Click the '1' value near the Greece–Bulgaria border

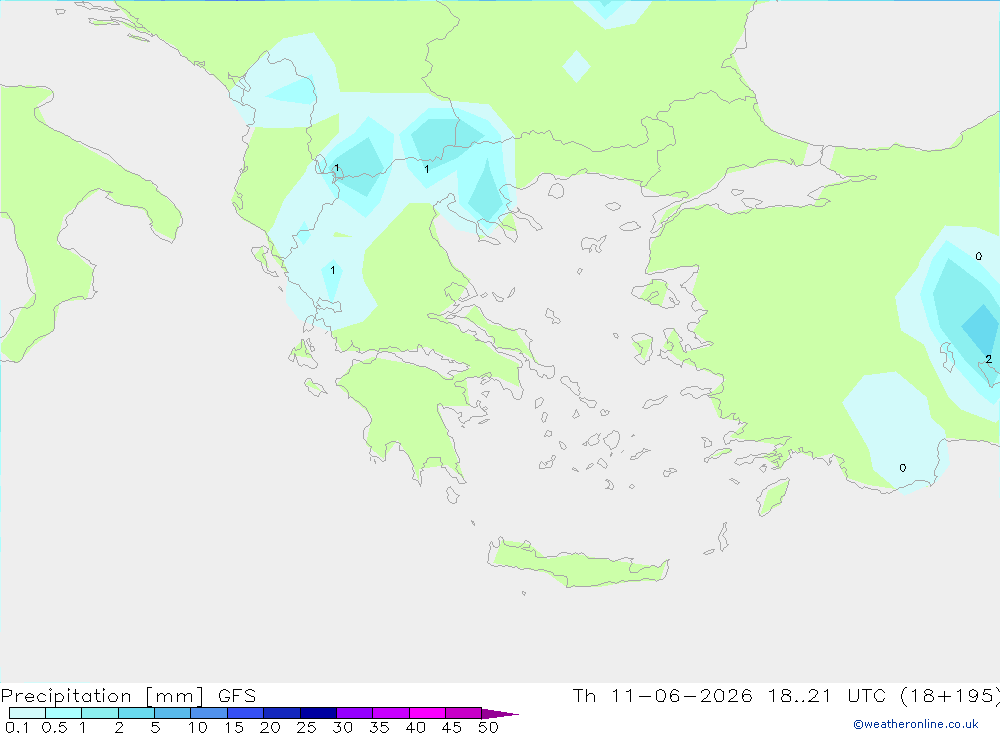[x=427, y=169]
